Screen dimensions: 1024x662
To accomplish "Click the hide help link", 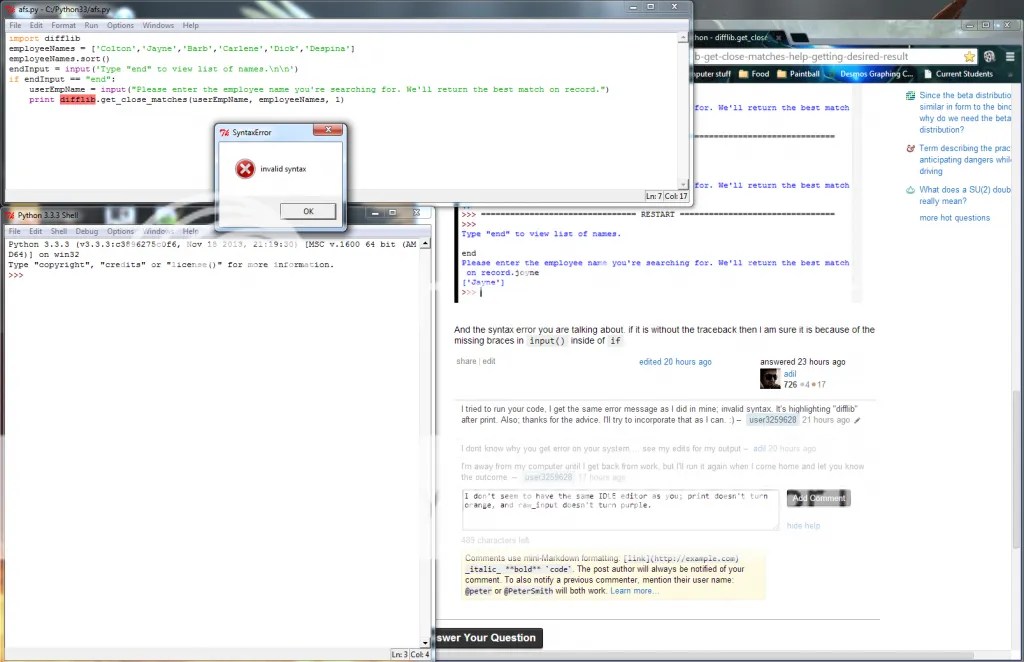I will point(803,525).
